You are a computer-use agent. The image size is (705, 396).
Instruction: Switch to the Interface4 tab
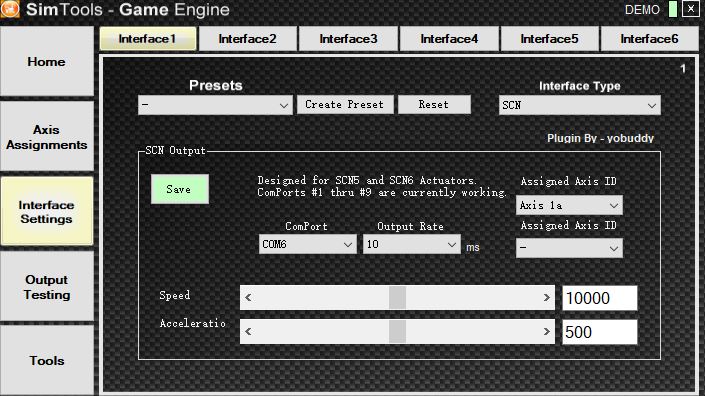pos(449,39)
